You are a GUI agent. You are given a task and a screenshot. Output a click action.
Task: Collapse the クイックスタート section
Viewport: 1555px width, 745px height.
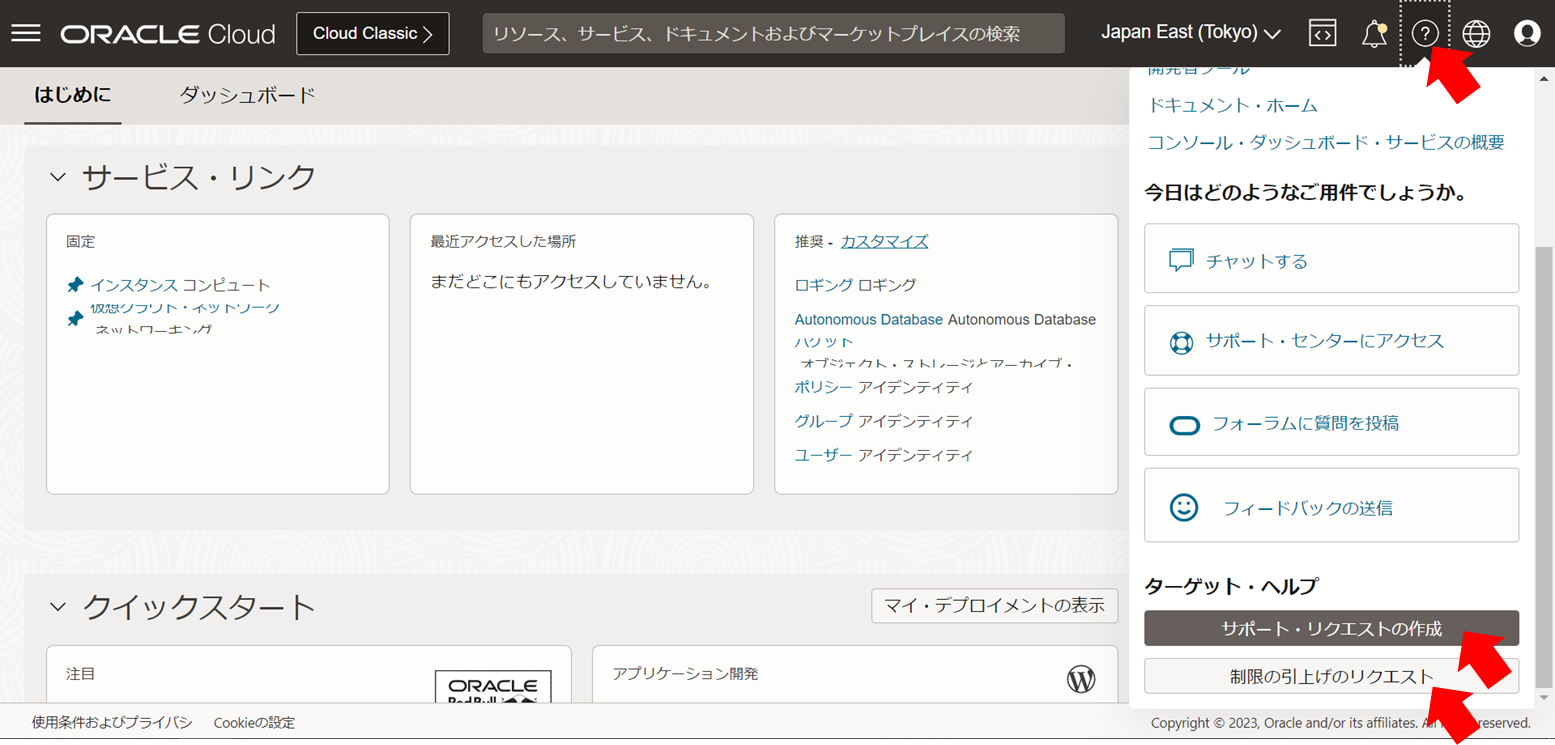click(57, 605)
